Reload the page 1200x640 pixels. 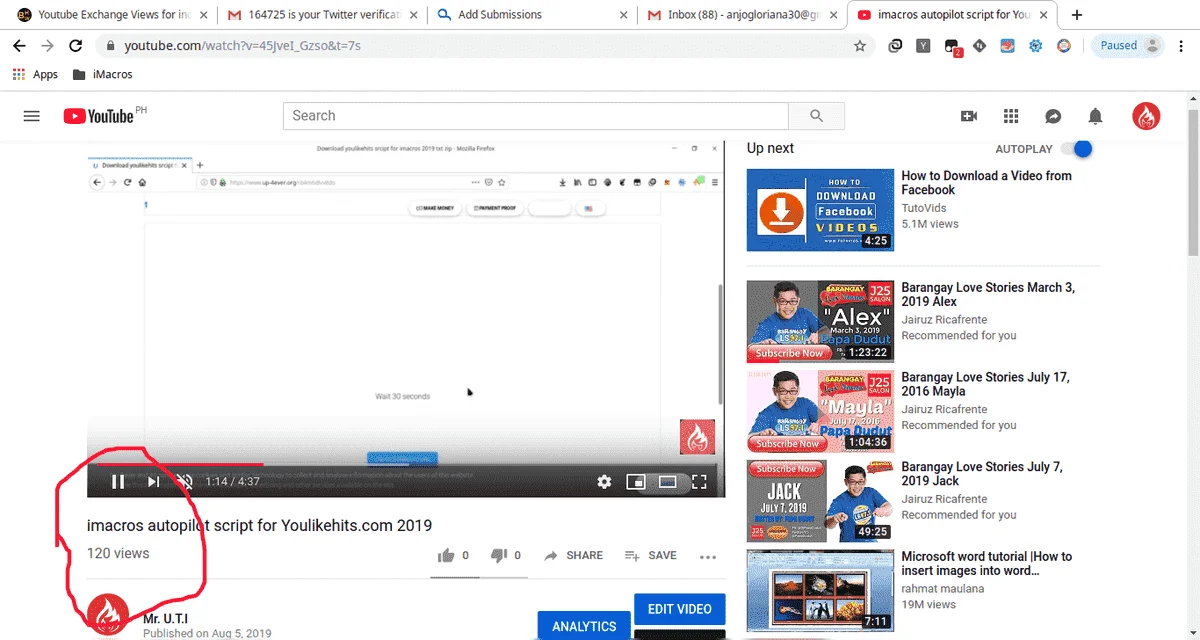point(75,45)
